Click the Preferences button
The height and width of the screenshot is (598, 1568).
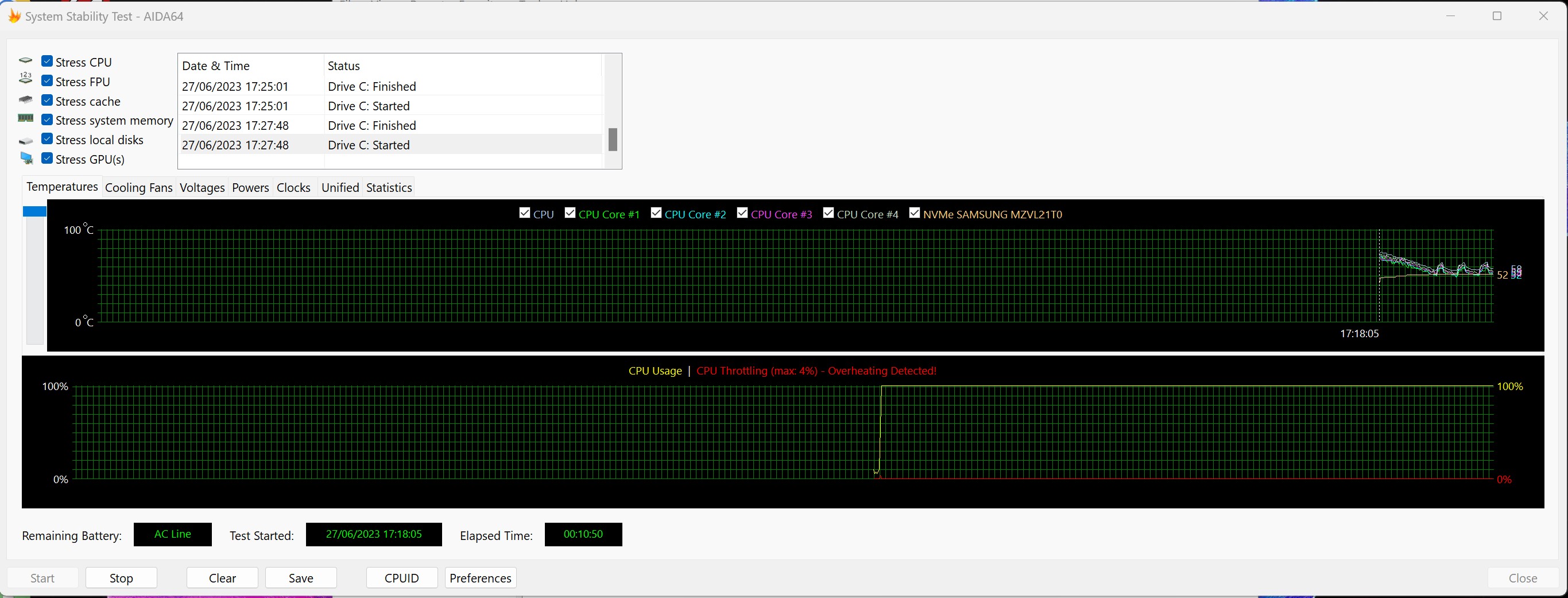coord(480,578)
